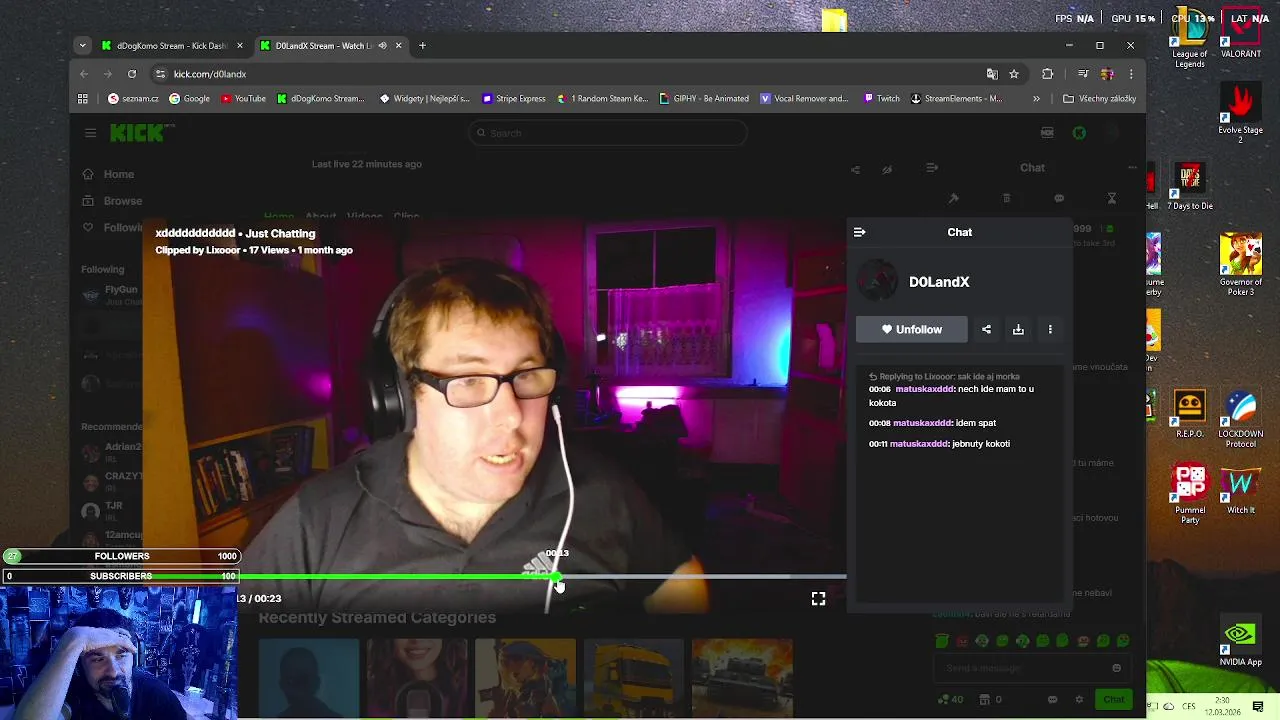Open the YouTube bookmark

coord(243,99)
